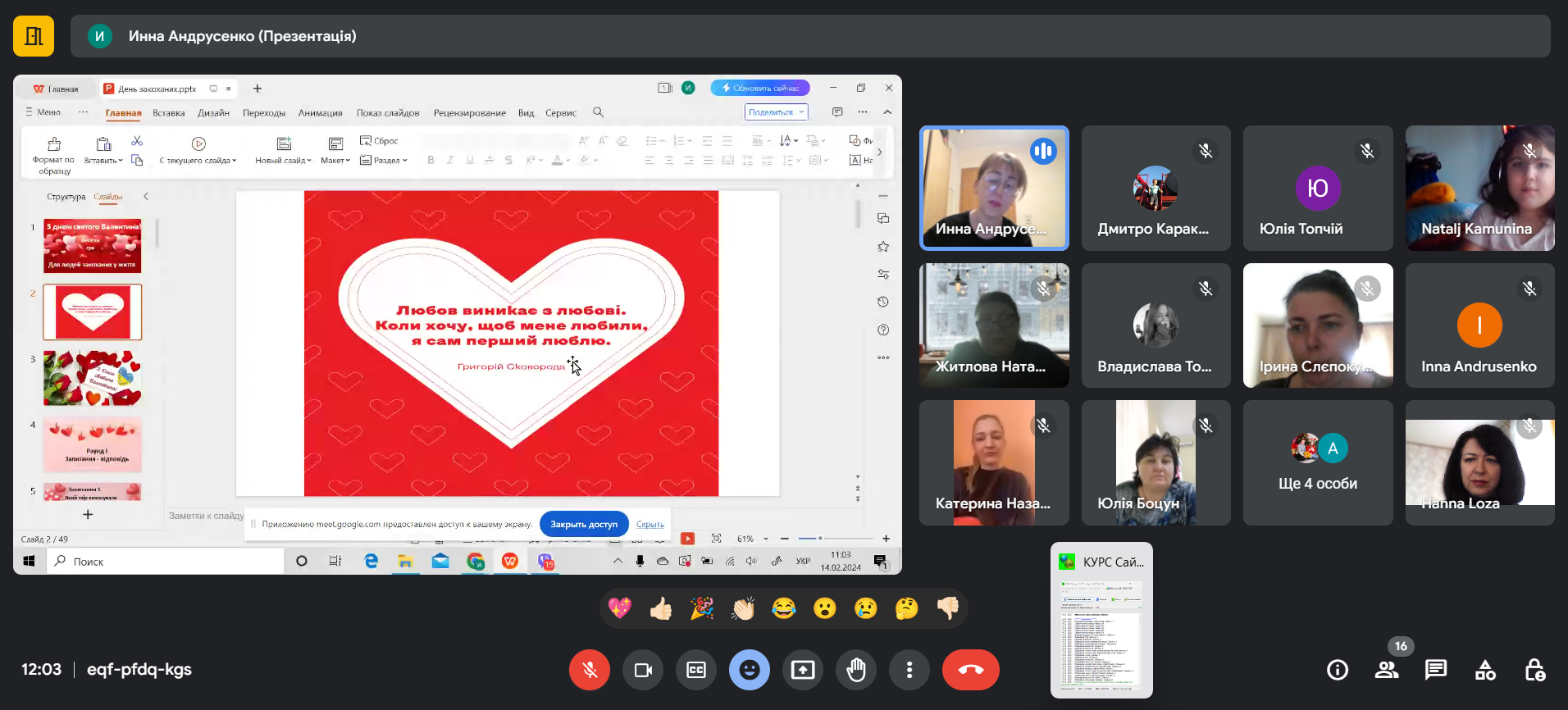Open the chat panel icon
Image resolution: width=1568 pixels, height=710 pixels.
coord(1435,670)
